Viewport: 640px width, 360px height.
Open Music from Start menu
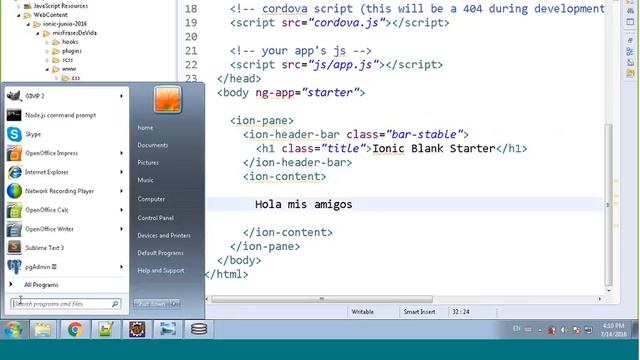coord(145,180)
